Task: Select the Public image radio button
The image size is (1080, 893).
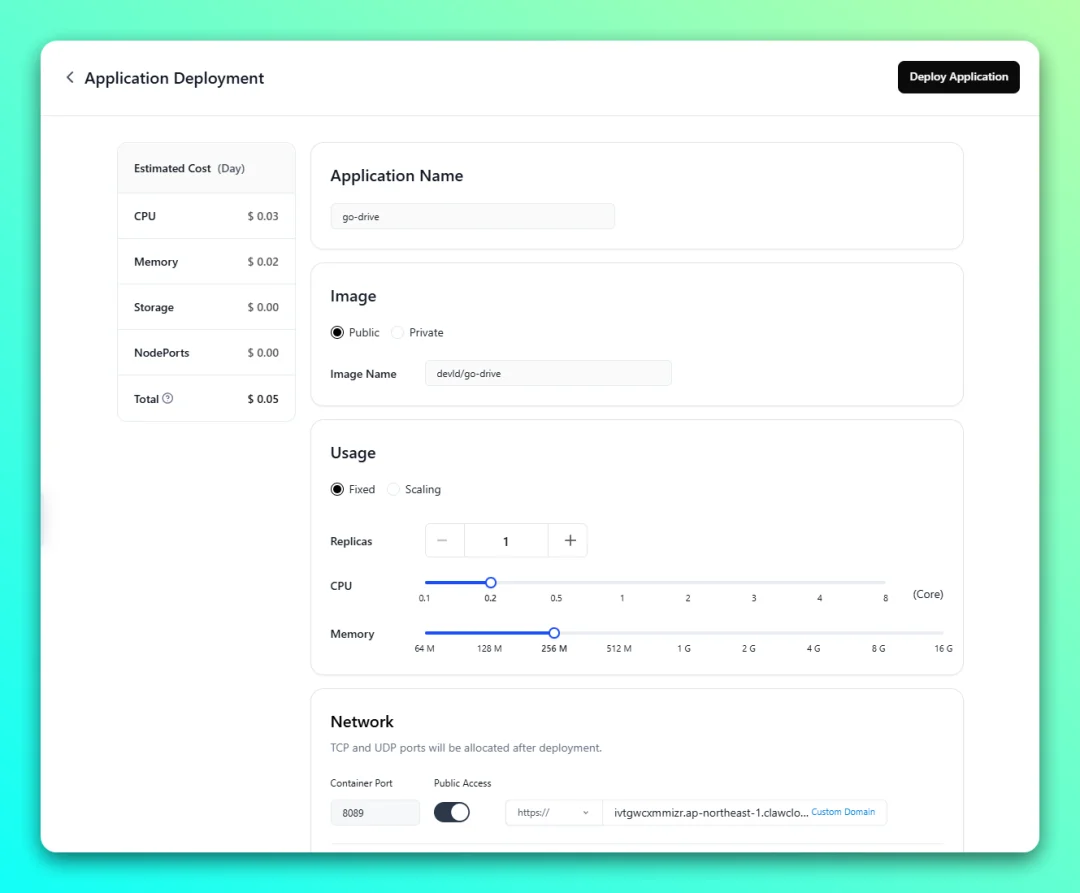Action: coord(337,333)
